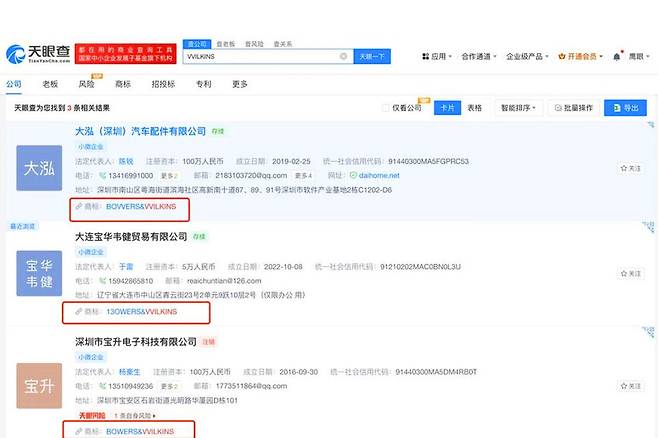Viewport: 658px width, 438px height.
Task: Click the Tianyancha logo
Action: coord(38,54)
